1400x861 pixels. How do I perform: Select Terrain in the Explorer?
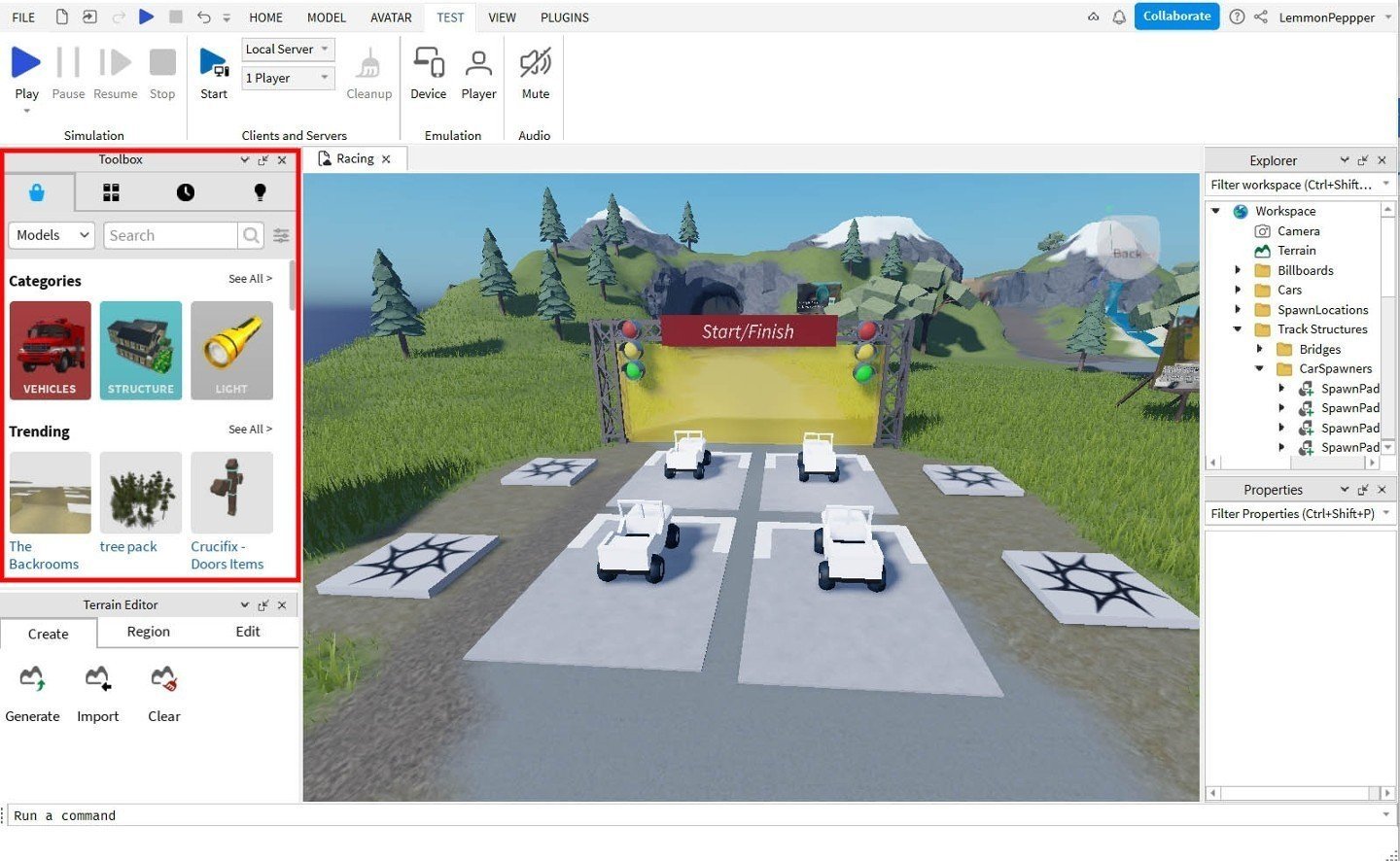[1296, 251]
